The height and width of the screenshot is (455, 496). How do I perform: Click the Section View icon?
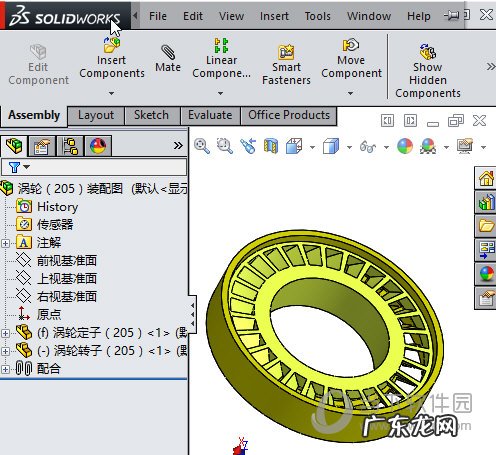click(x=271, y=146)
